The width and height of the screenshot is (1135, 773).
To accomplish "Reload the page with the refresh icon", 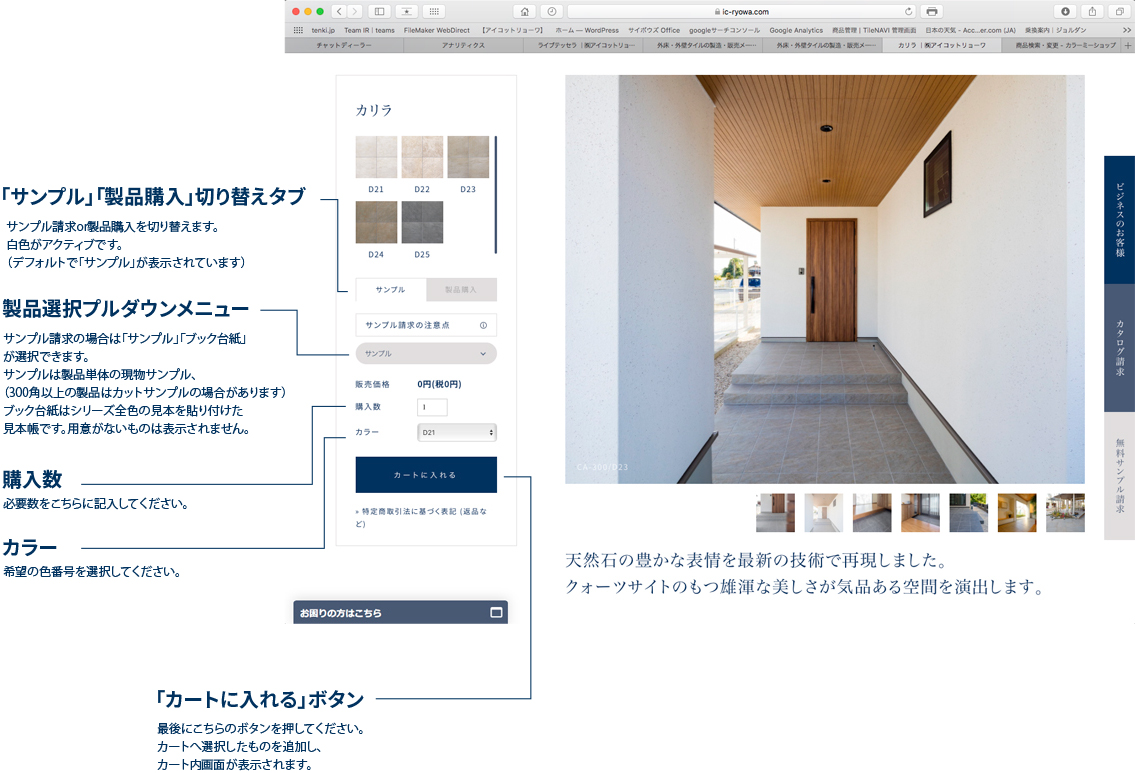I will (908, 12).
